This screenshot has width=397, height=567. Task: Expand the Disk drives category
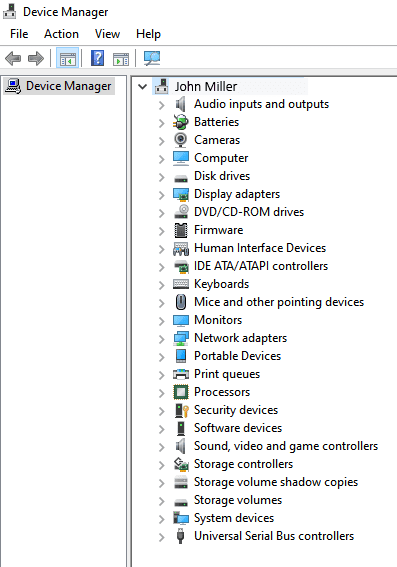coord(161,177)
